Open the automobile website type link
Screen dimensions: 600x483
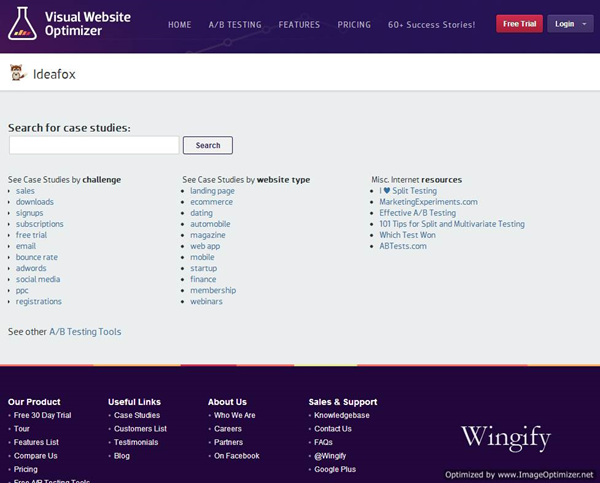point(210,224)
